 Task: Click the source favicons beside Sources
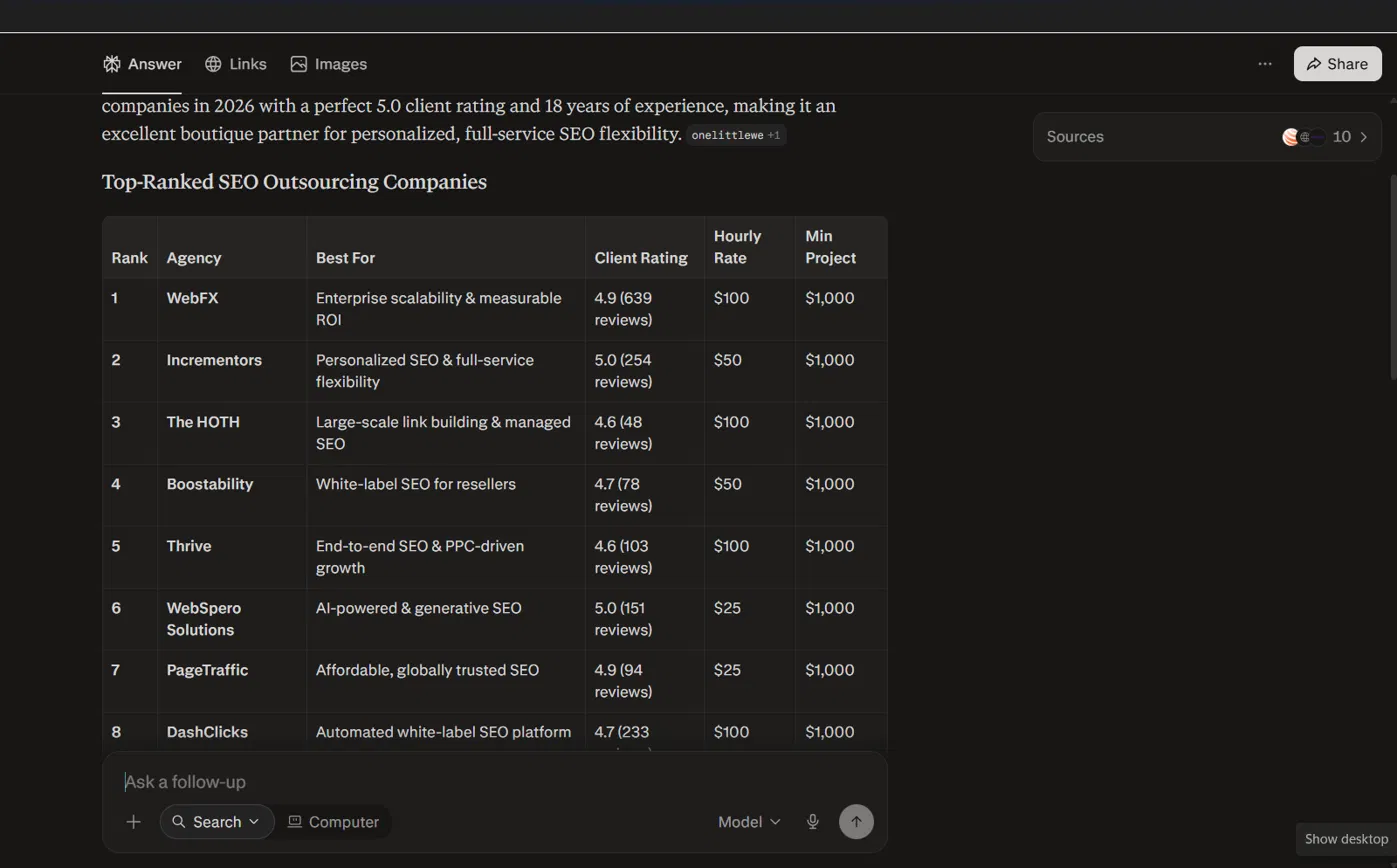coord(1304,137)
